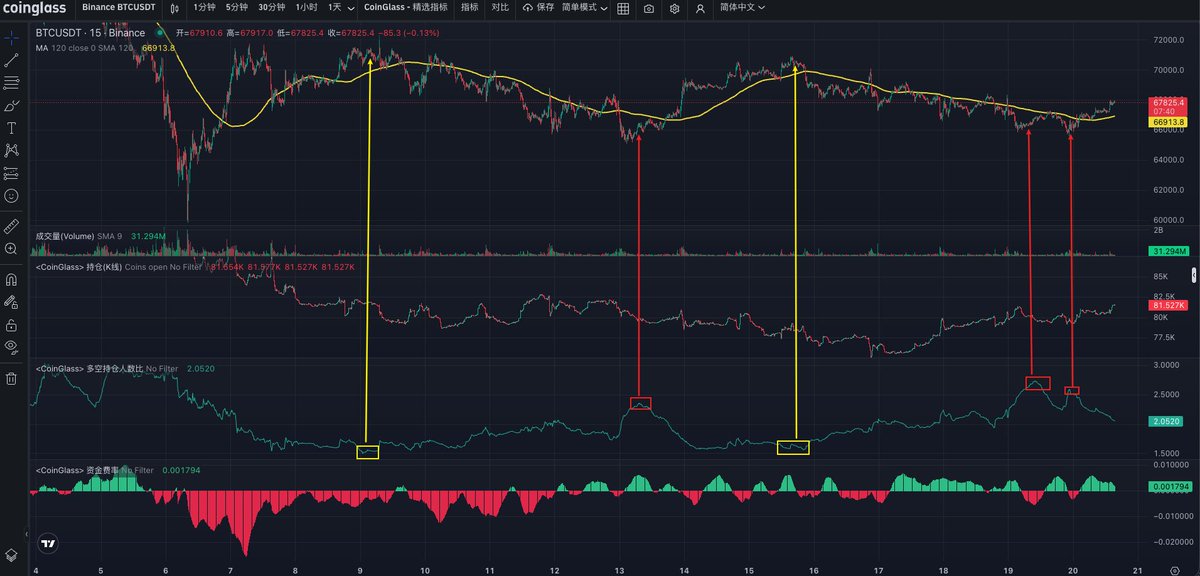Image resolution: width=1200 pixels, height=576 pixels.
Task: Expand the time interval dropdown arrow
Action: pyautogui.click(x=351, y=8)
